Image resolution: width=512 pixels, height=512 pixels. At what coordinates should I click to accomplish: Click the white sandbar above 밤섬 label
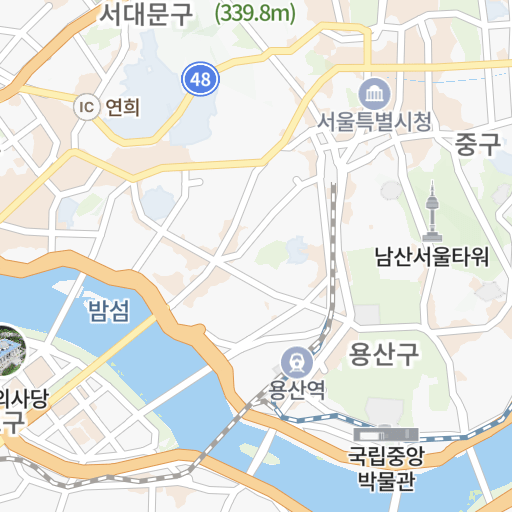(x=67, y=287)
